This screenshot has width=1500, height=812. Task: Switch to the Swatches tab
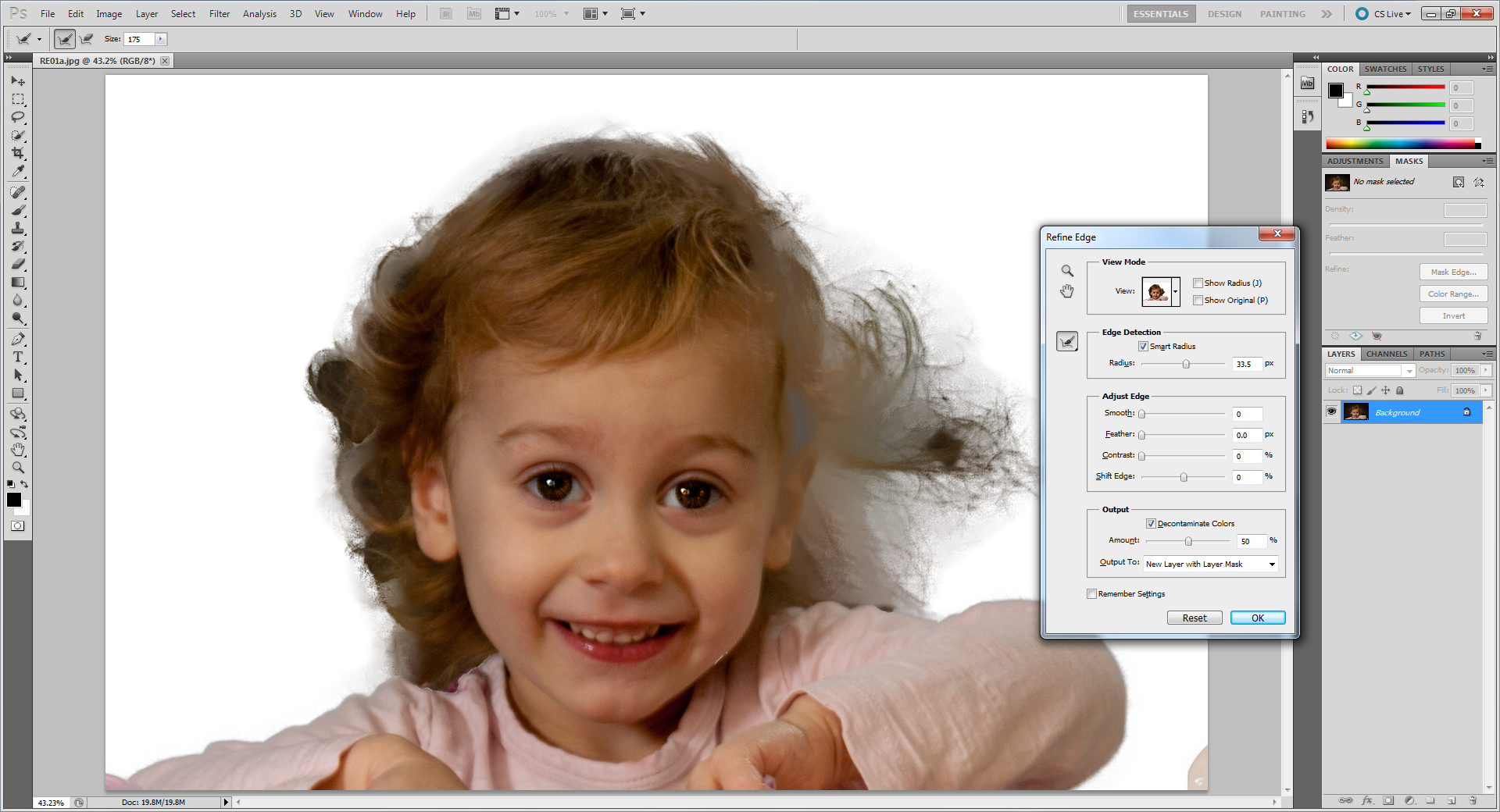click(x=1385, y=69)
